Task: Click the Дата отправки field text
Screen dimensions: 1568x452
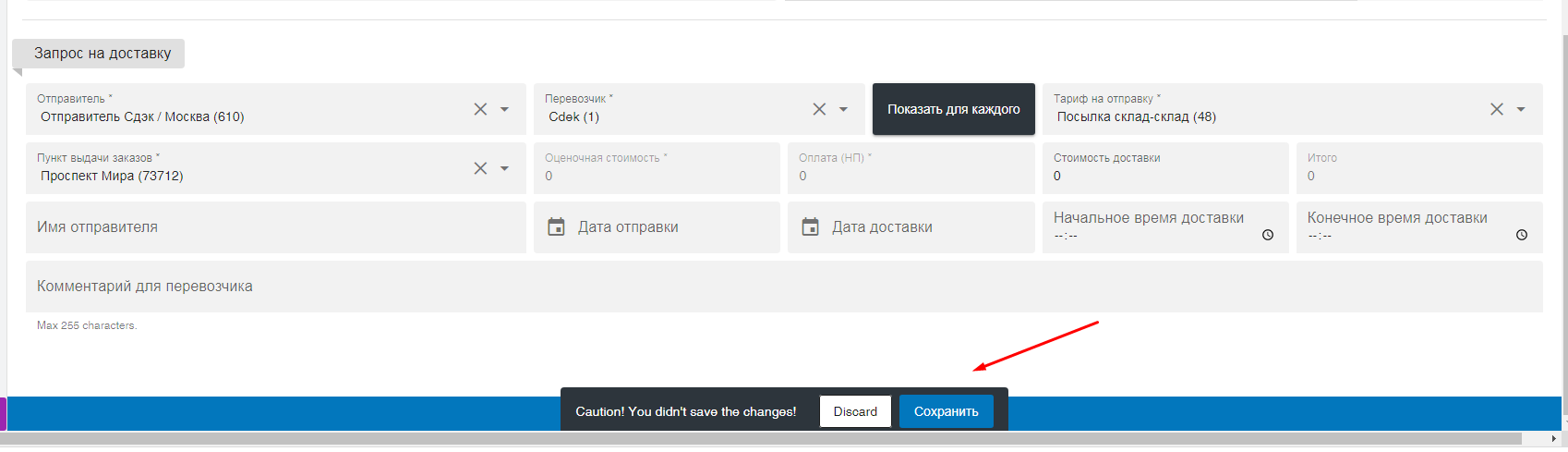Action: click(x=628, y=227)
